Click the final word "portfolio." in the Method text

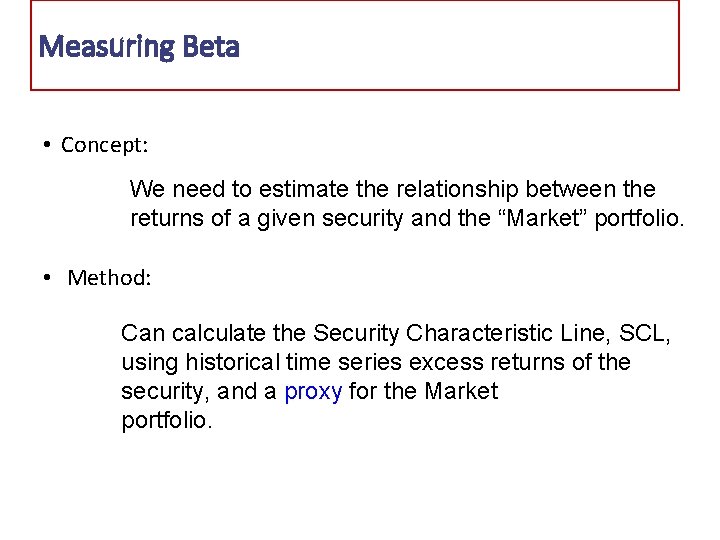click(x=167, y=421)
